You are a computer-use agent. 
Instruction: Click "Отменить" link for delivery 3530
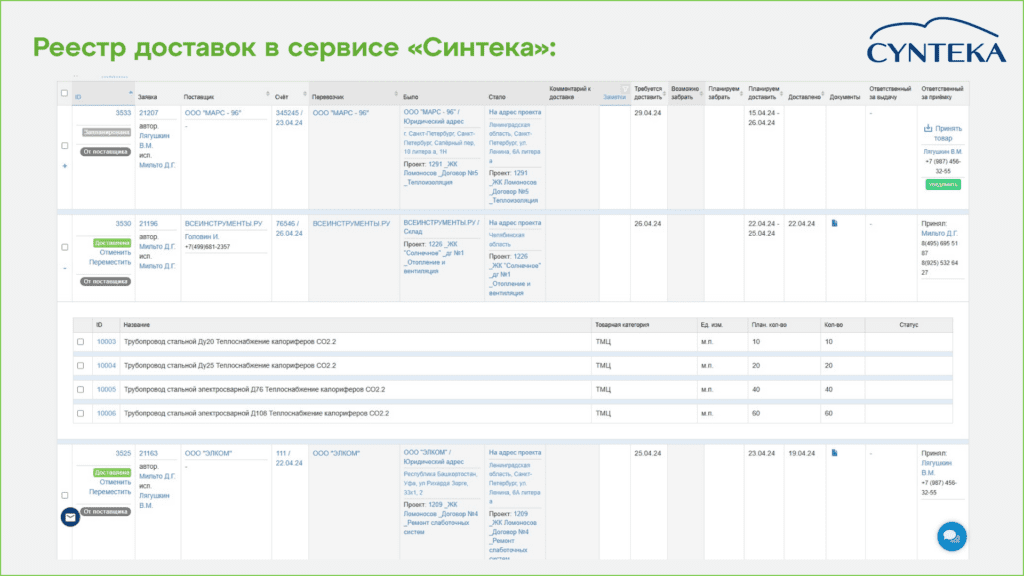pos(115,252)
